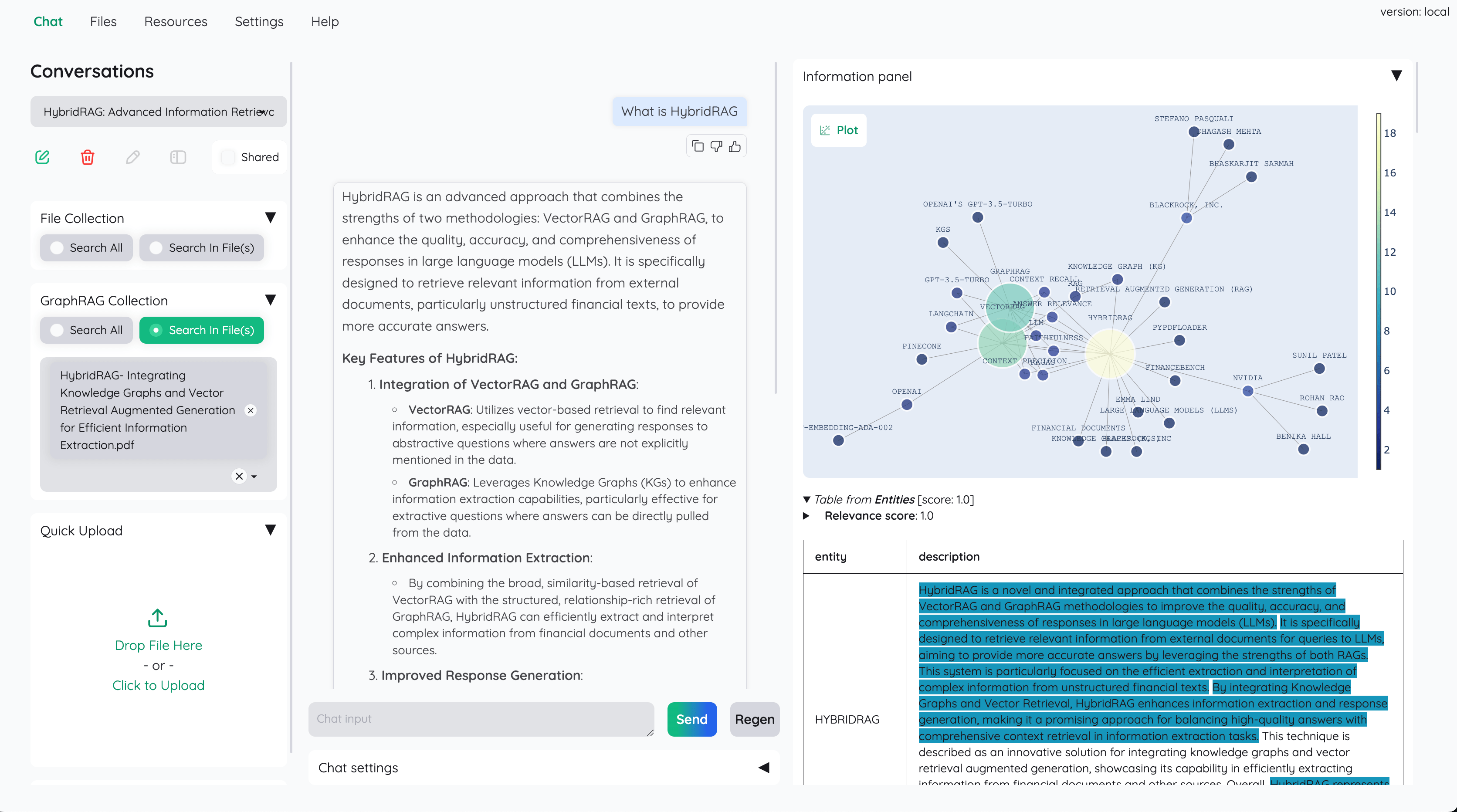The height and width of the screenshot is (812, 1457).
Task: Toggle Search All in File Collection
Action: pos(56,247)
